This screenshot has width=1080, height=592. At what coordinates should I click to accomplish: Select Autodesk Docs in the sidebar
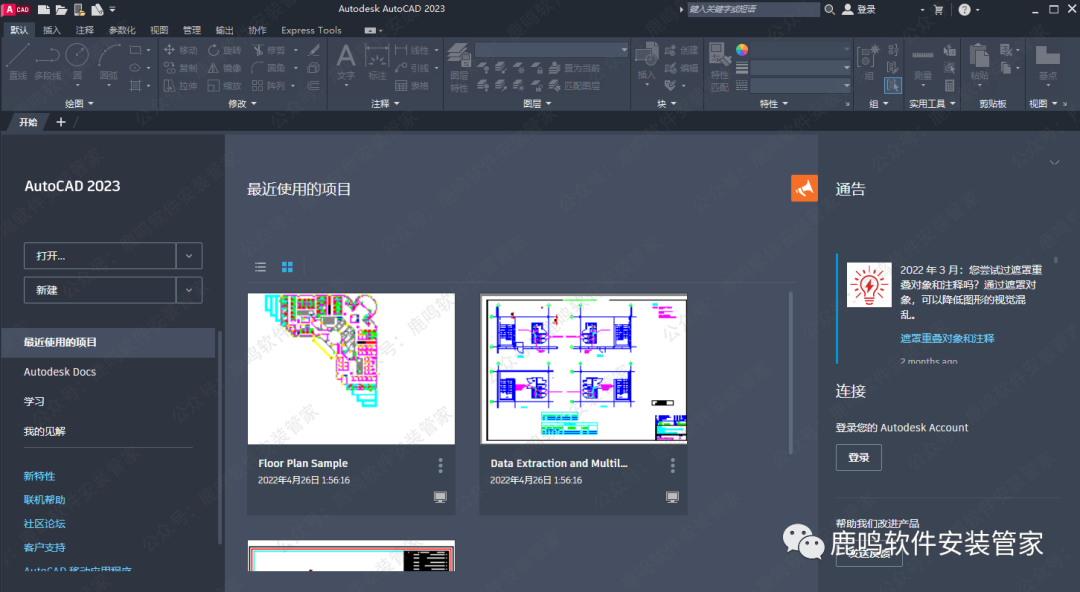[x=60, y=371]
